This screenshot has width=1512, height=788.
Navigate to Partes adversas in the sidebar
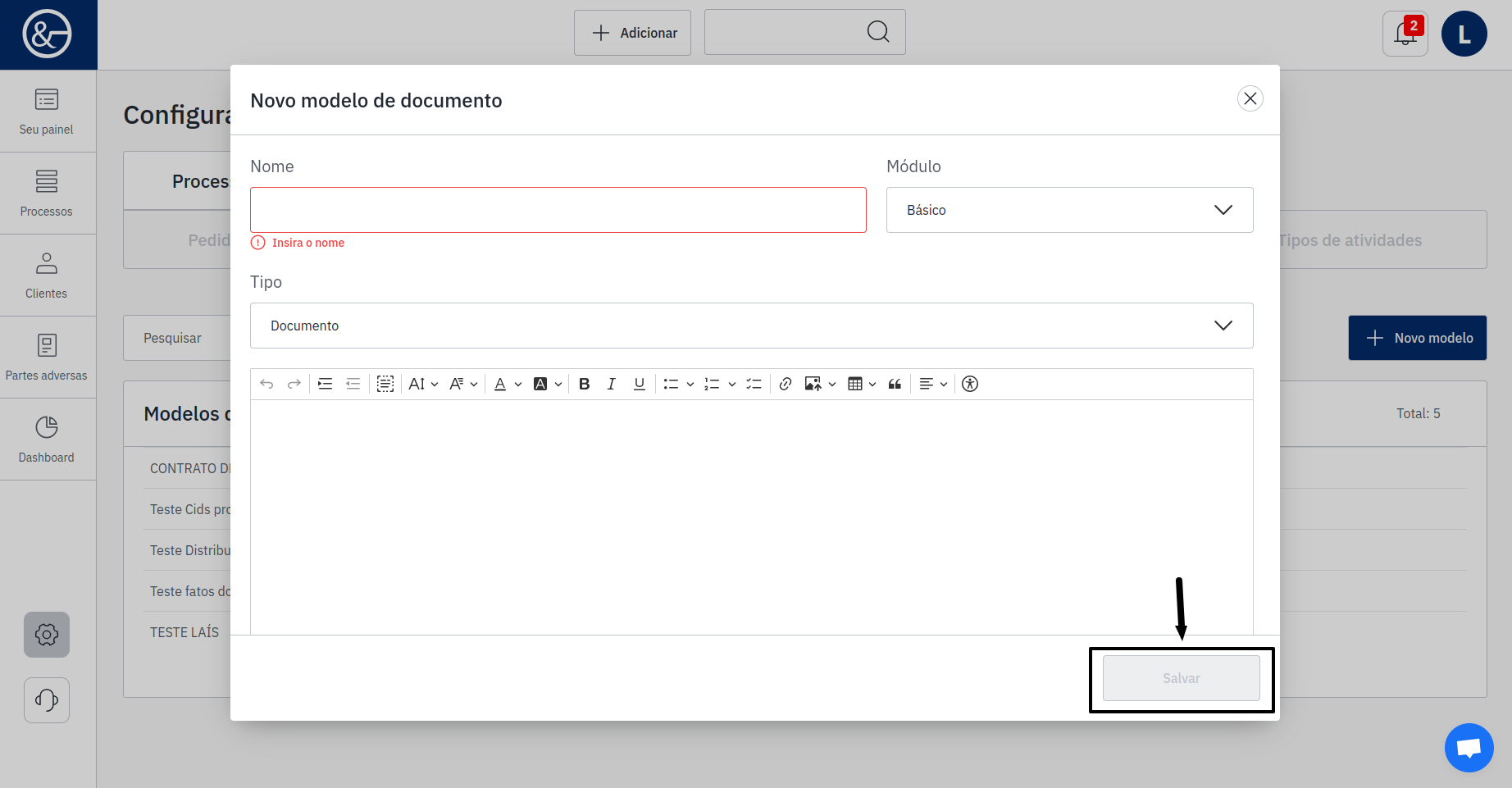pos(47,358)
